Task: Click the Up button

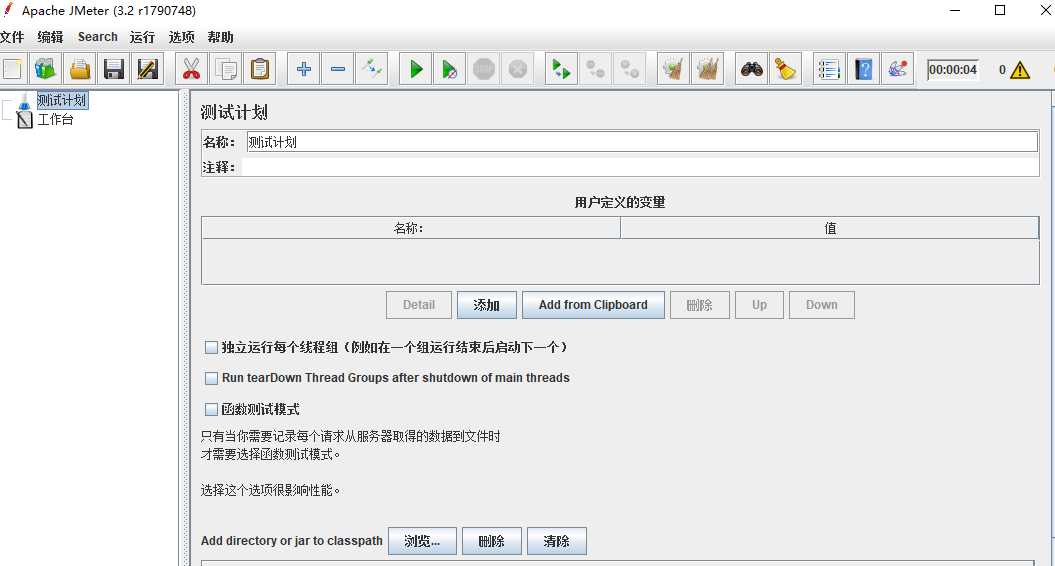Action: (760, 305)
